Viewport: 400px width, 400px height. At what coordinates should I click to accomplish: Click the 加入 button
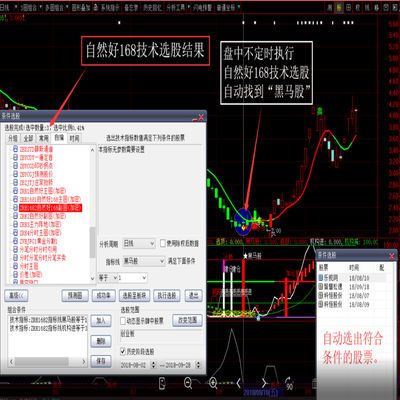click(101, 321)
